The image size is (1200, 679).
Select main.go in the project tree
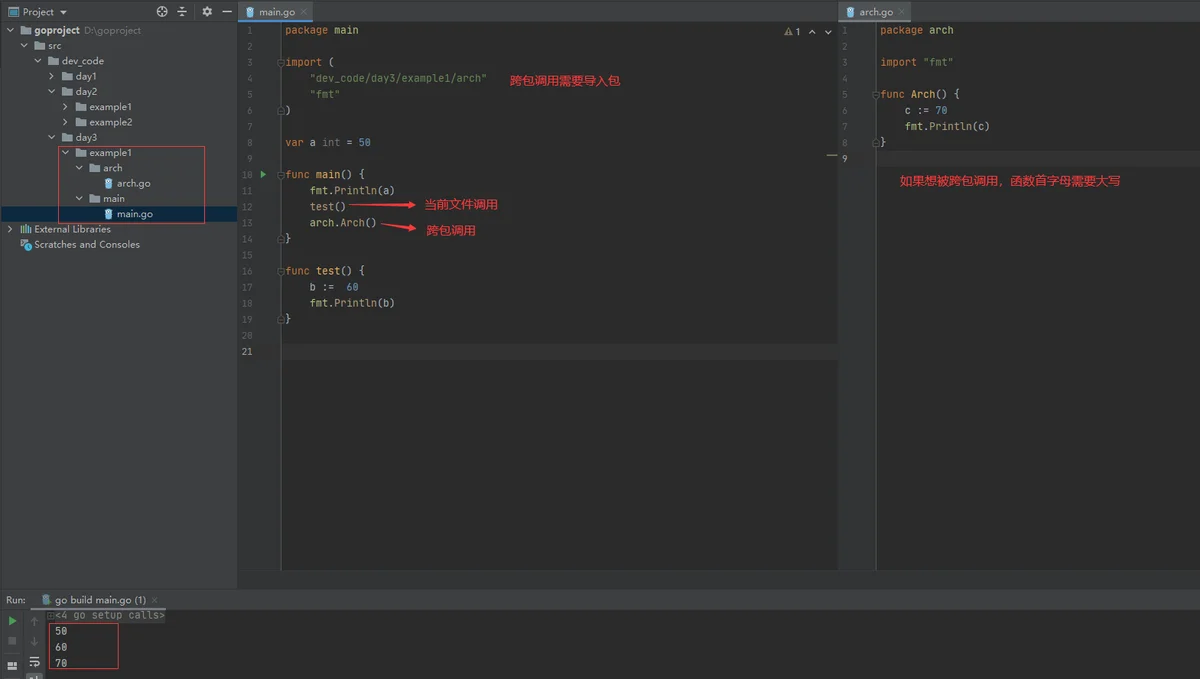click(134, 214)
